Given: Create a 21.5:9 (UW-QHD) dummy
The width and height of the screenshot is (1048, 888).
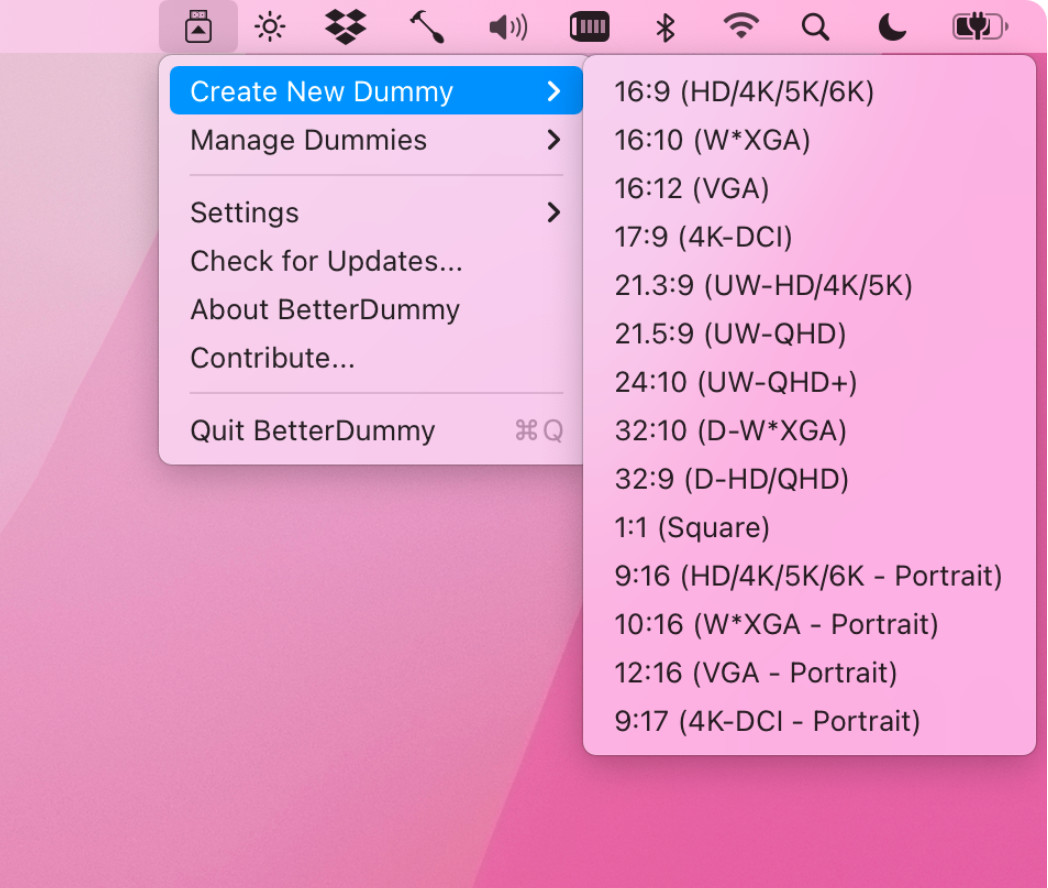Looking at the screenshot, I should pos(809,333).
